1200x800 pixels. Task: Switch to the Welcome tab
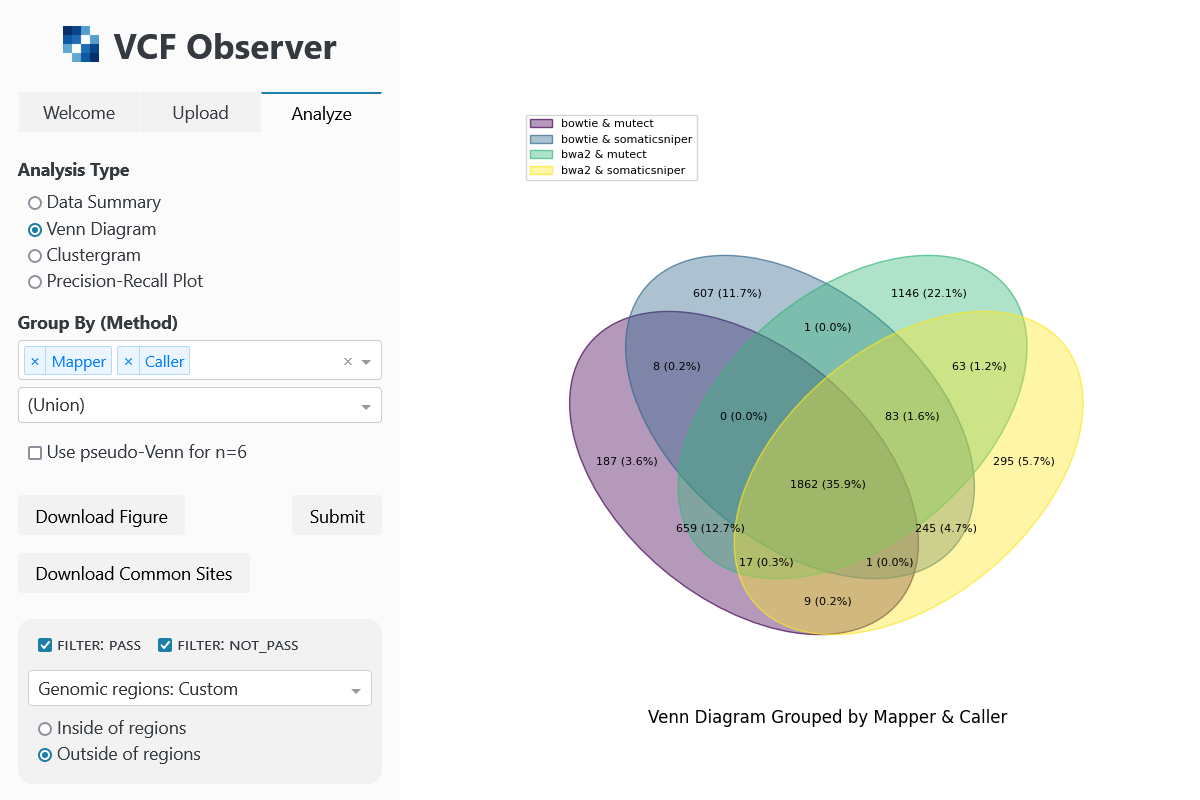[79, 113]
